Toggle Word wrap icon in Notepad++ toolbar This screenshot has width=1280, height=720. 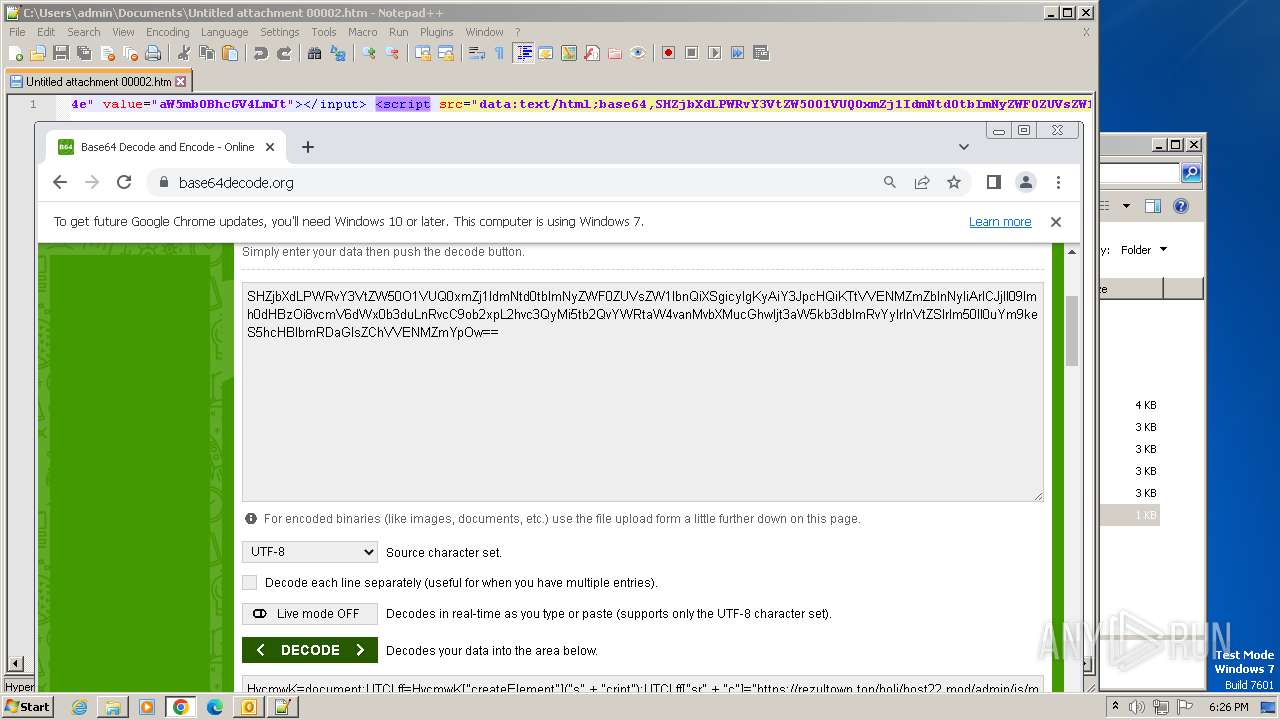pyautogui.click(x=476, y=53)
